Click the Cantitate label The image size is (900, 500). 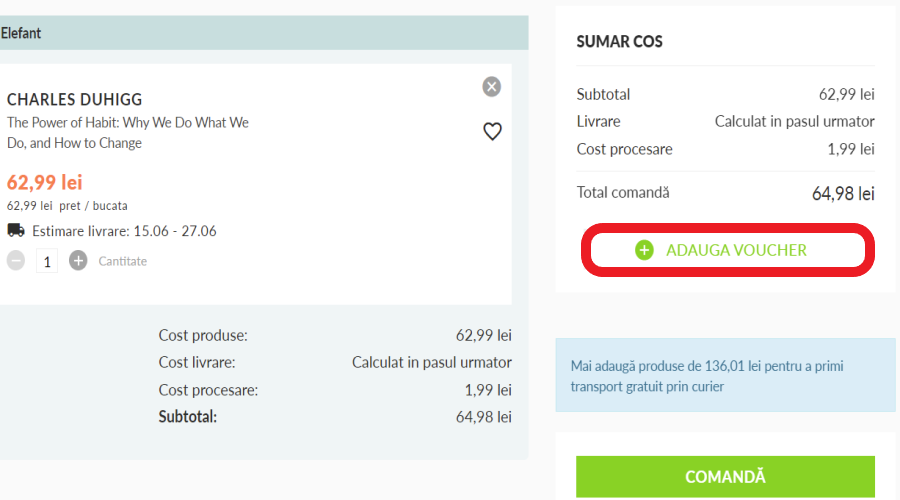122,261
